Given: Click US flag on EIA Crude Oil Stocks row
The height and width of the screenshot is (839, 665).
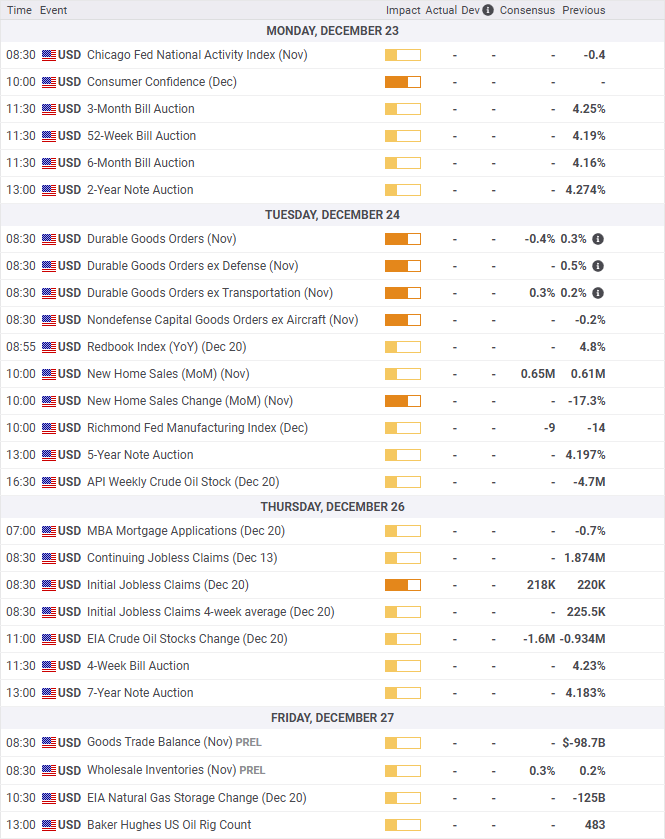Looking at the screenshot, I should coord(49,639).
